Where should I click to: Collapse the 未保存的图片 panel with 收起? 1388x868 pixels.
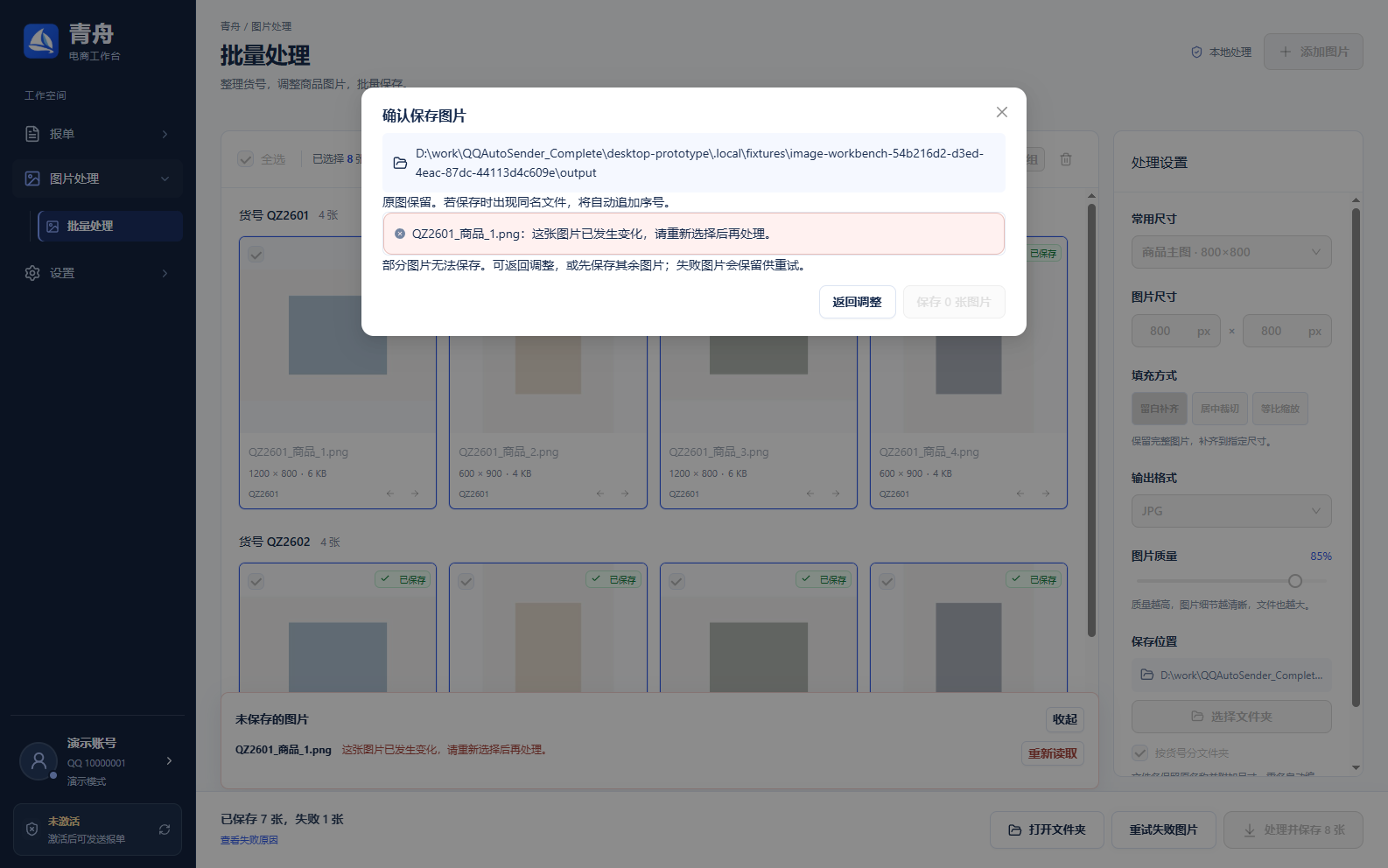tap(1065, 719)
